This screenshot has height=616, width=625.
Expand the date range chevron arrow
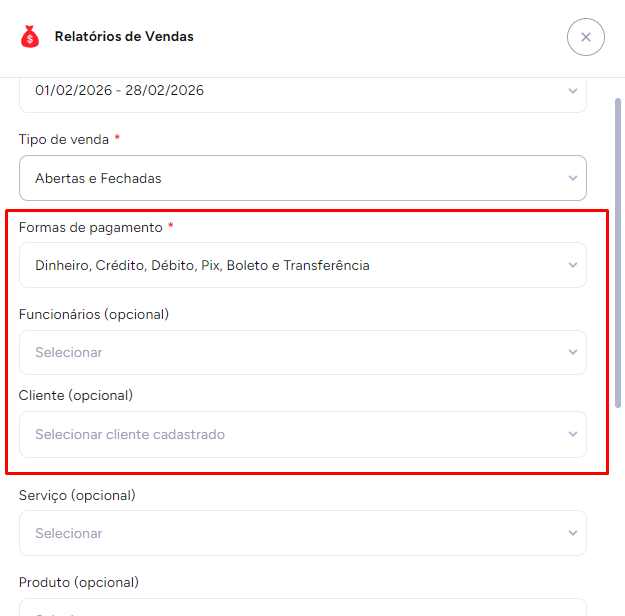tap(573, 91)
